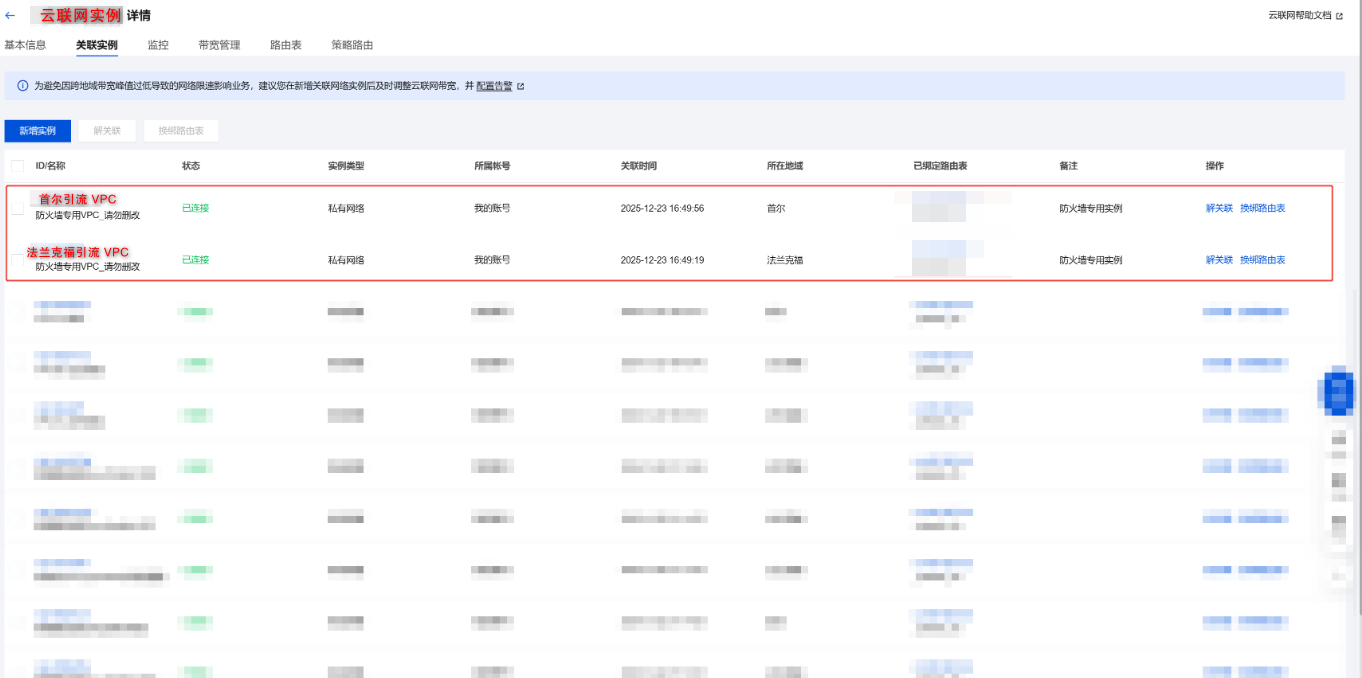Click 换绑路由表 in the 首尔 row
This screenshot has width=1362, height=678.
1262,208
